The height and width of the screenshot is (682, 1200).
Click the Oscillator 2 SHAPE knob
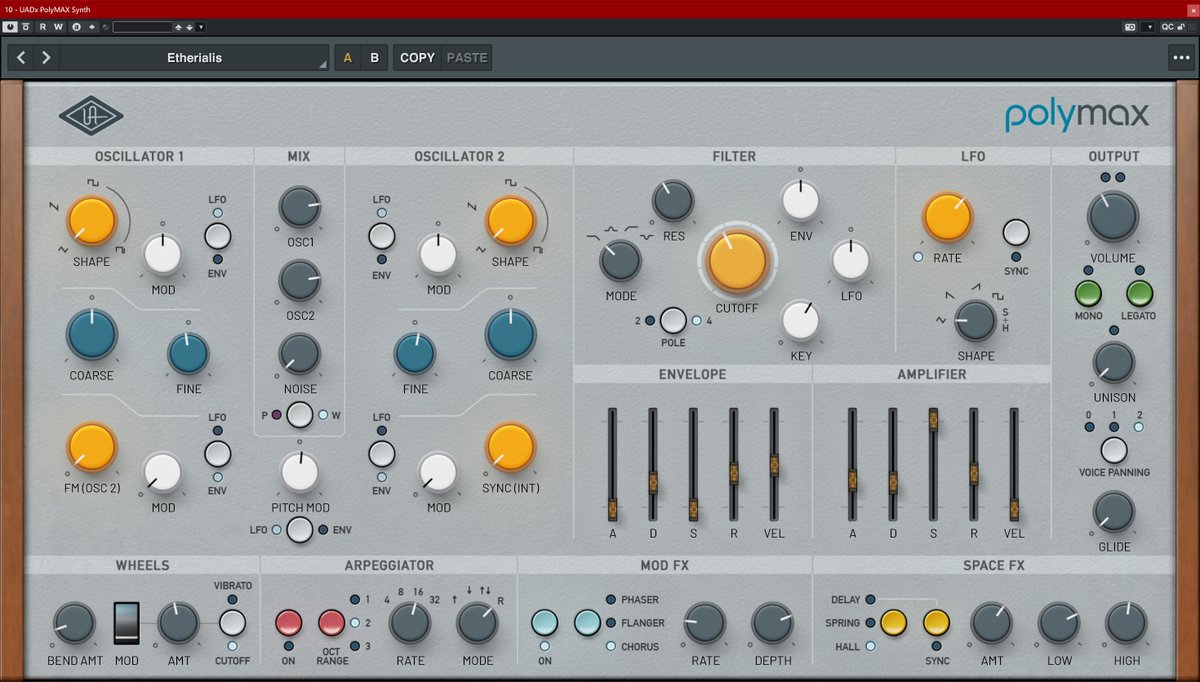(510, 221)
